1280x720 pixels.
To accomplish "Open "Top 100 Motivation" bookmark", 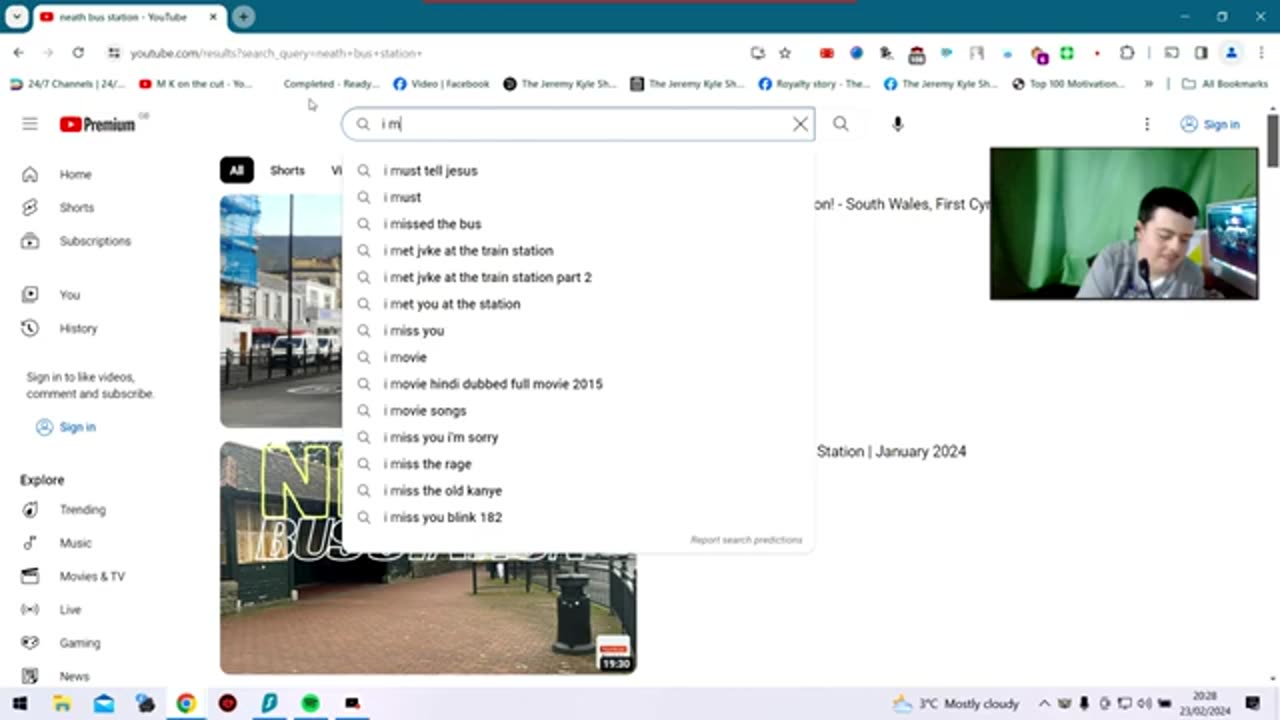I will click(x=1069, y=84).
